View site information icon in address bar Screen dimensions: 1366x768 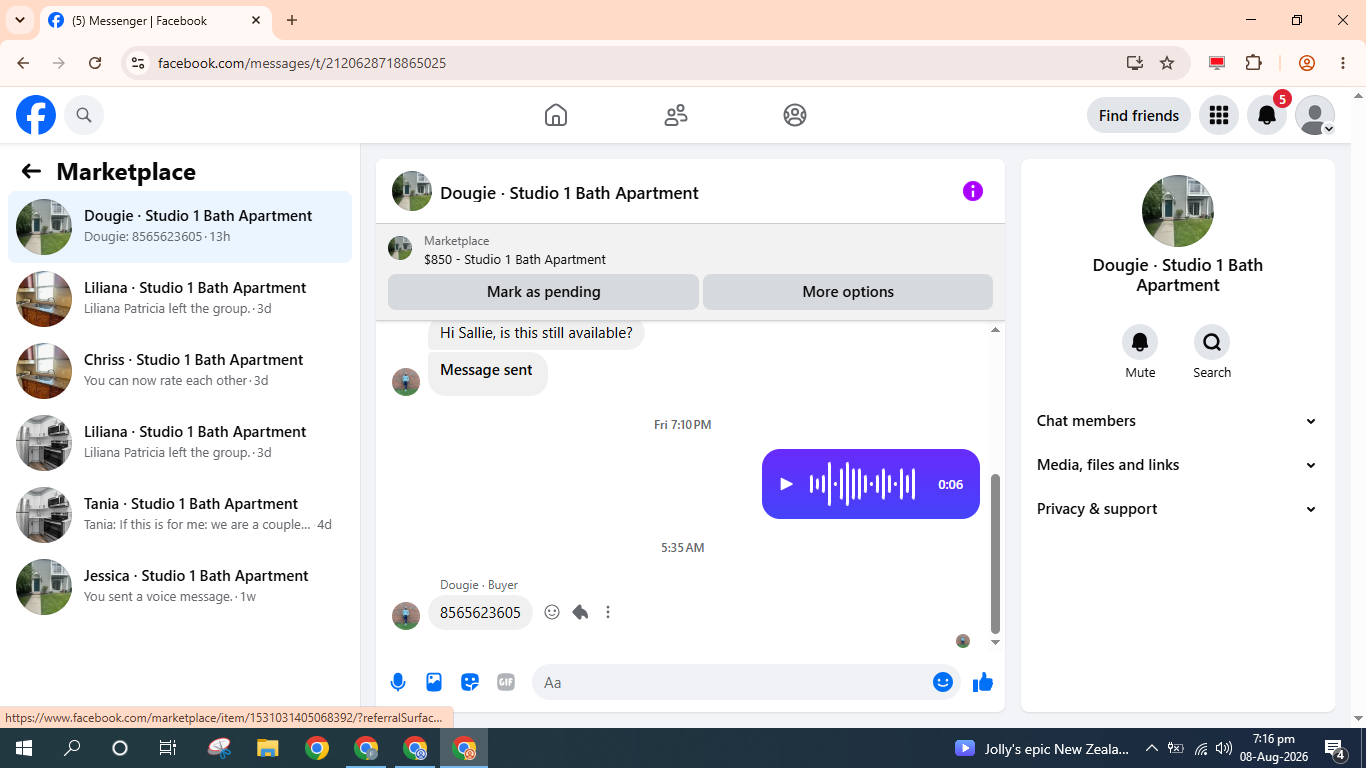pyautogui.click(x=138, y=63)
